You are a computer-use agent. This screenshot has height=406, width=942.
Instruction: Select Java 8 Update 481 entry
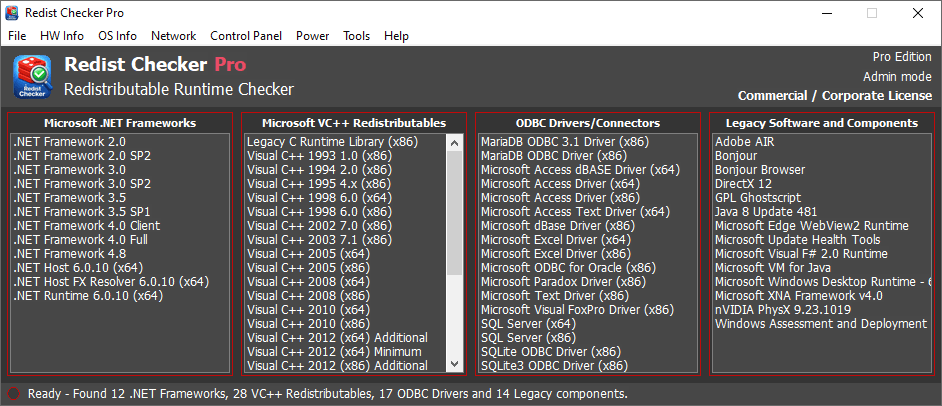coord(766,211)
